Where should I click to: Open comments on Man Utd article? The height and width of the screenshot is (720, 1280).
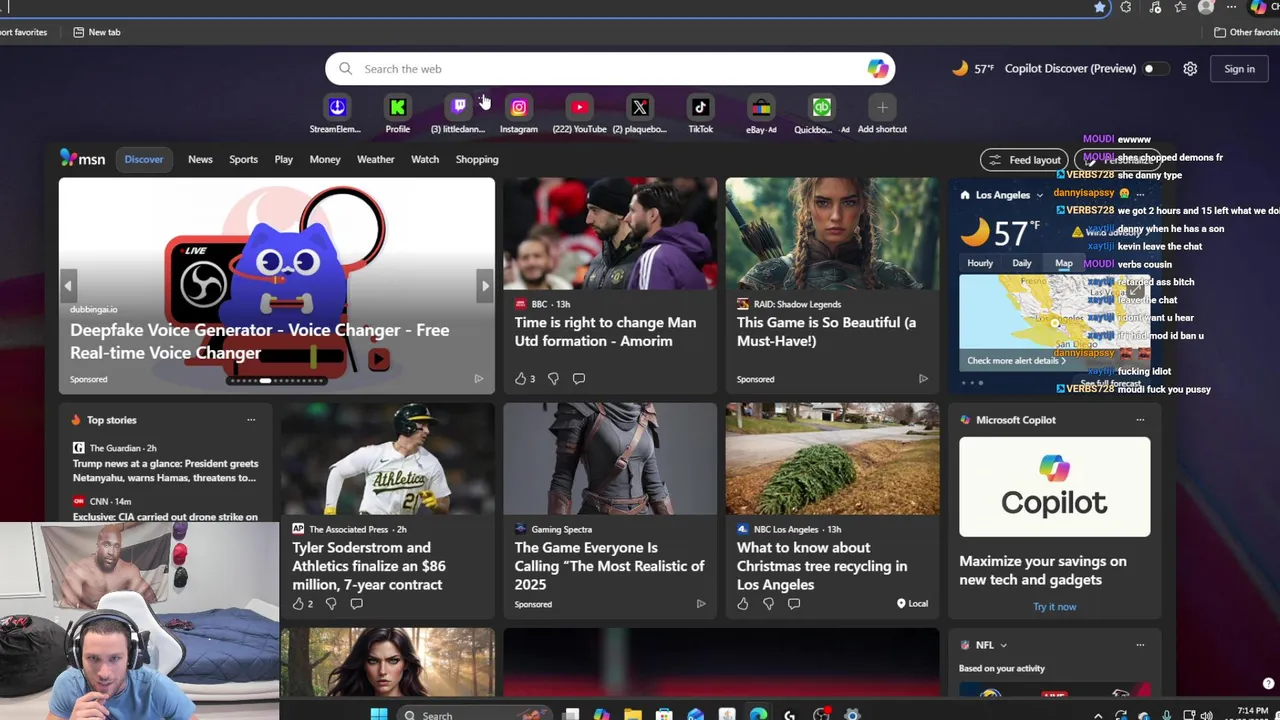coord(578,379)
